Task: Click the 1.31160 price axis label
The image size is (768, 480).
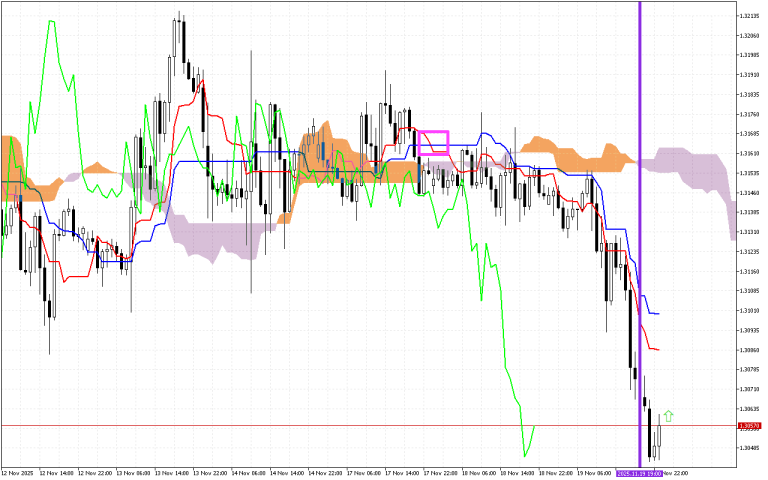Action: [749, 271]
